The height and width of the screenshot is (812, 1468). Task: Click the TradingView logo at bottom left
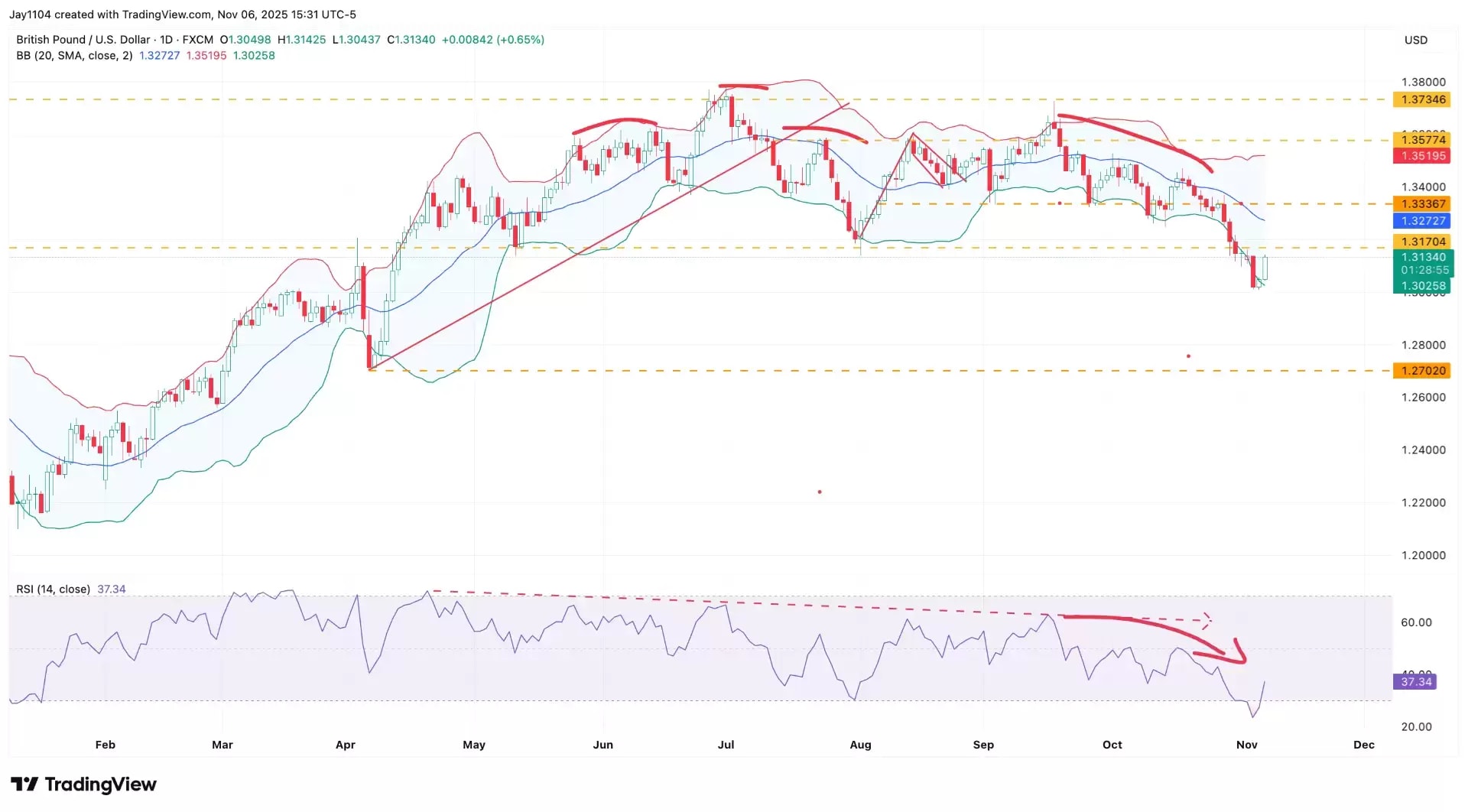click(84, 784)
